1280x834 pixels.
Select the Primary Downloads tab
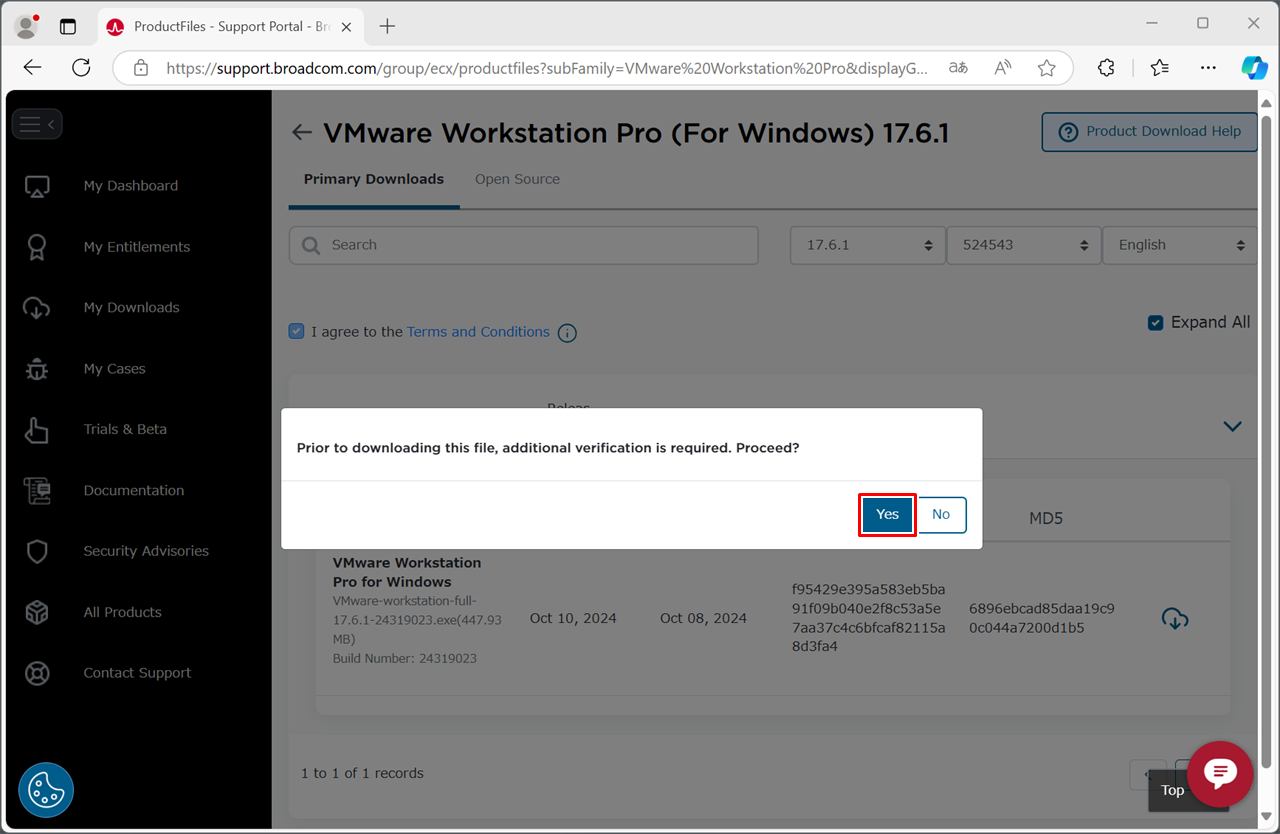[x=373, y=179]
